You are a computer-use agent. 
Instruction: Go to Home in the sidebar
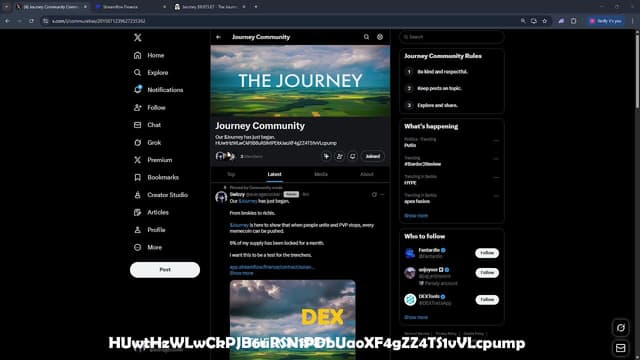[x=149, y=55]
